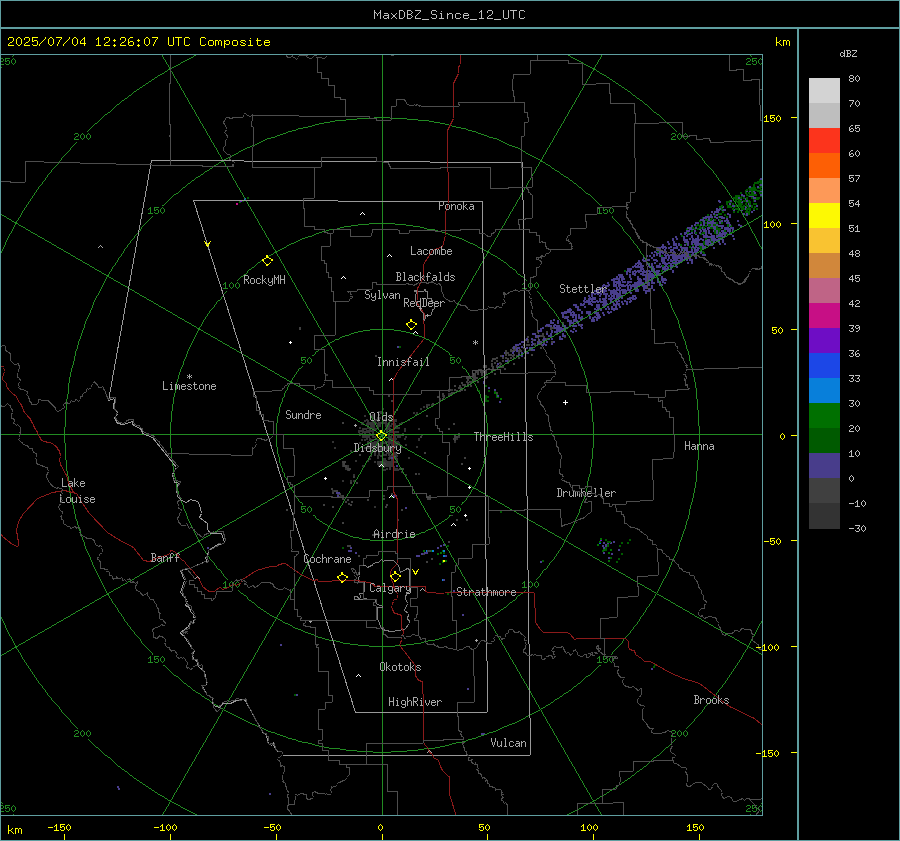Image resolution: width=900 pixels, height=841 pixels.
Task: Click the Sundre town label
Action: [303, 415]
